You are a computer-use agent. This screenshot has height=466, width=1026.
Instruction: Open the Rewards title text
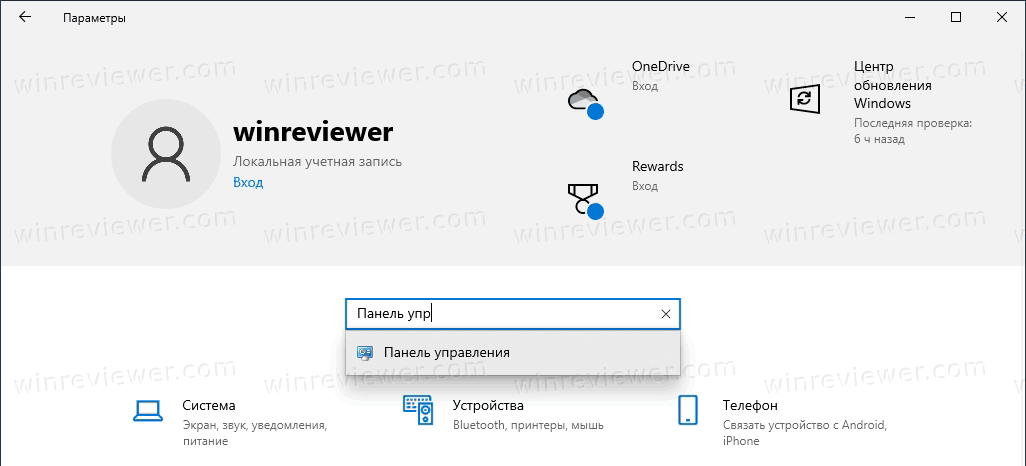tap(657, 166)
